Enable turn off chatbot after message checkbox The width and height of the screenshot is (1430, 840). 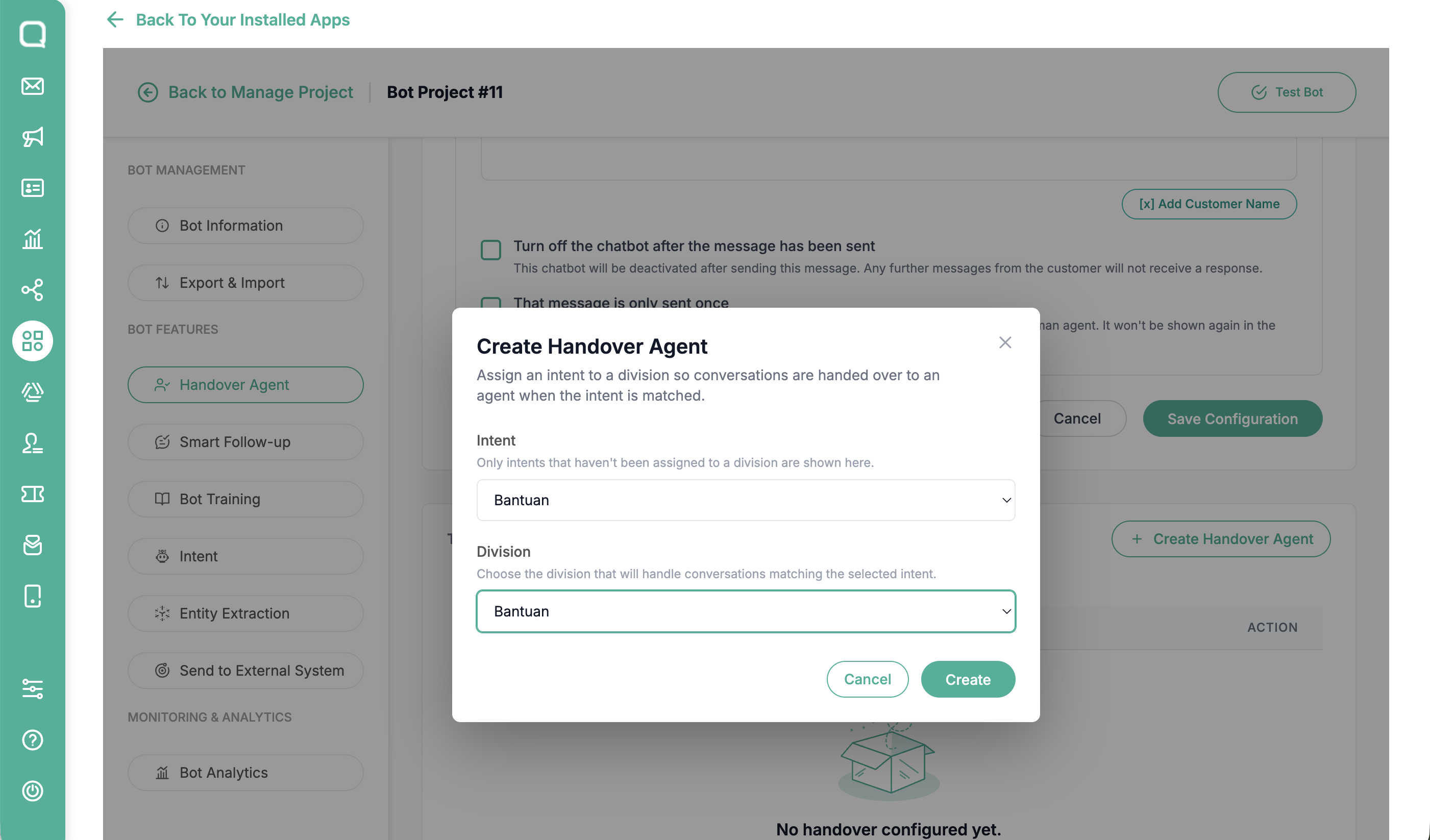[490, 249]
